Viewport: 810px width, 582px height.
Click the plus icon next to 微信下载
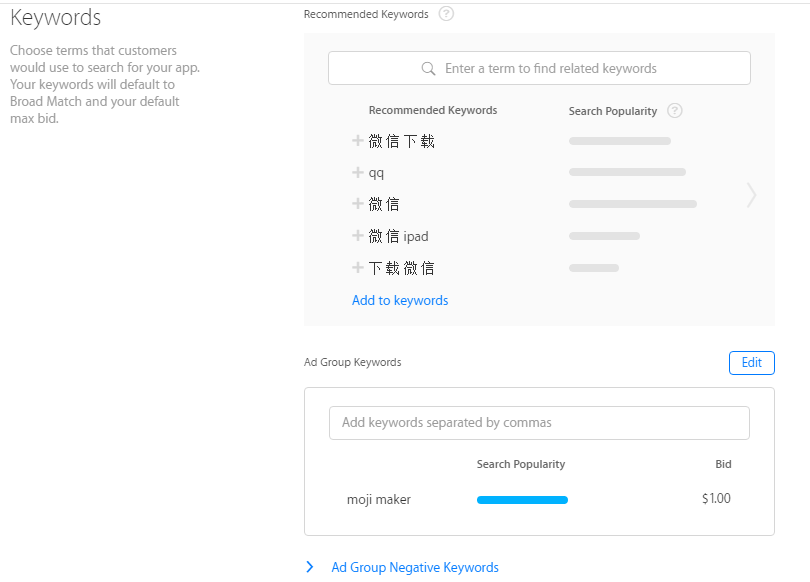coord(357,140)
